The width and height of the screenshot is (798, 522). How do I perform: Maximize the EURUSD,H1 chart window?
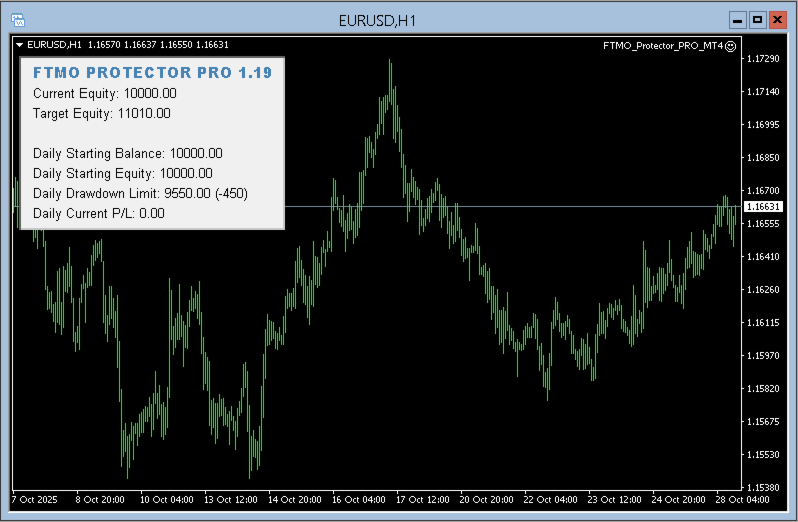pos(757,20)
